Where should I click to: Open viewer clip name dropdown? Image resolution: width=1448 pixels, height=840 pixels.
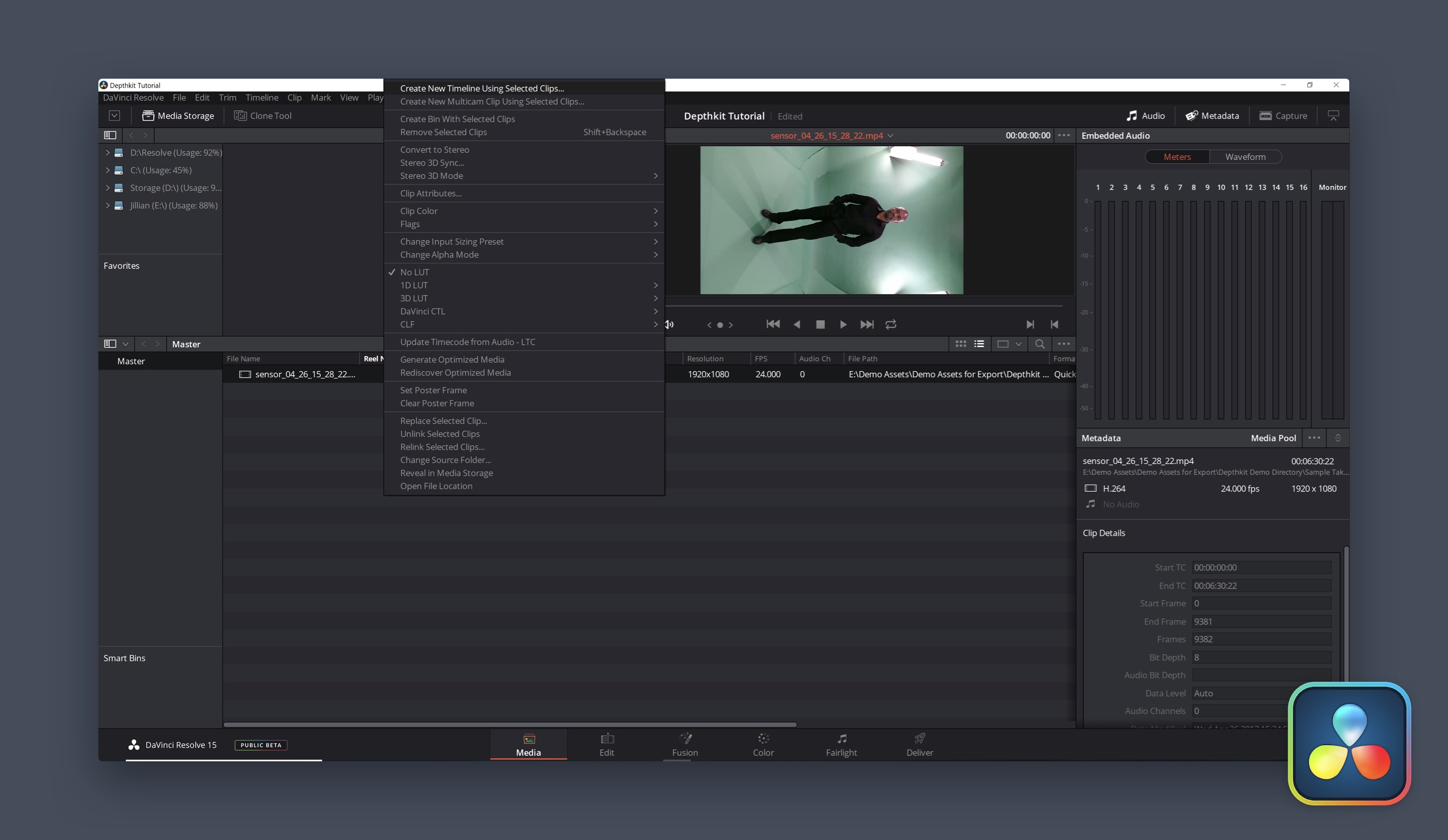pyautogui.click(x=890, y=136)
